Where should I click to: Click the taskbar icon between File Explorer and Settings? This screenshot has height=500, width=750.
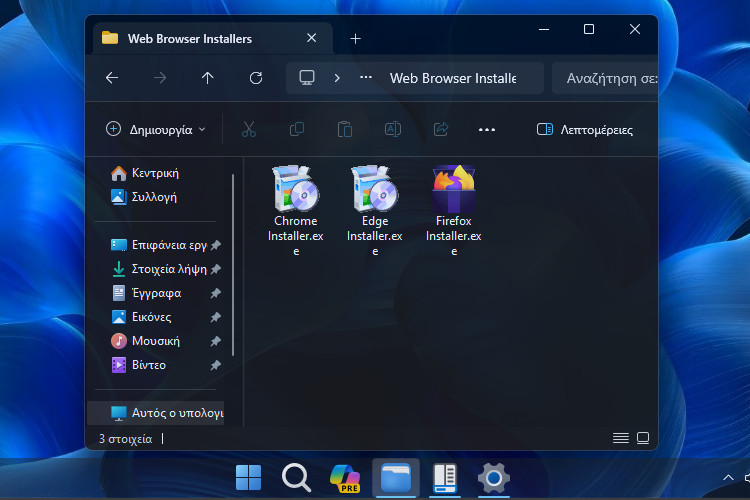(x=445, y=478)
